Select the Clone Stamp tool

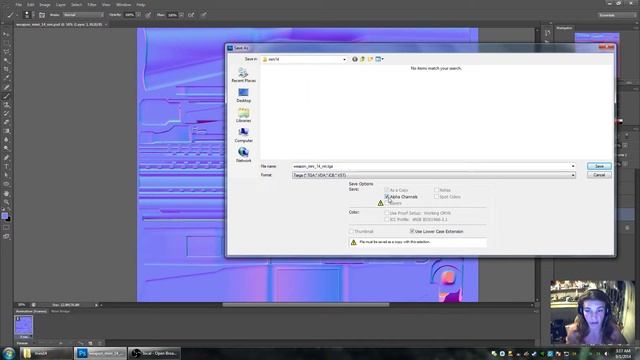click(x=6, y=104)
